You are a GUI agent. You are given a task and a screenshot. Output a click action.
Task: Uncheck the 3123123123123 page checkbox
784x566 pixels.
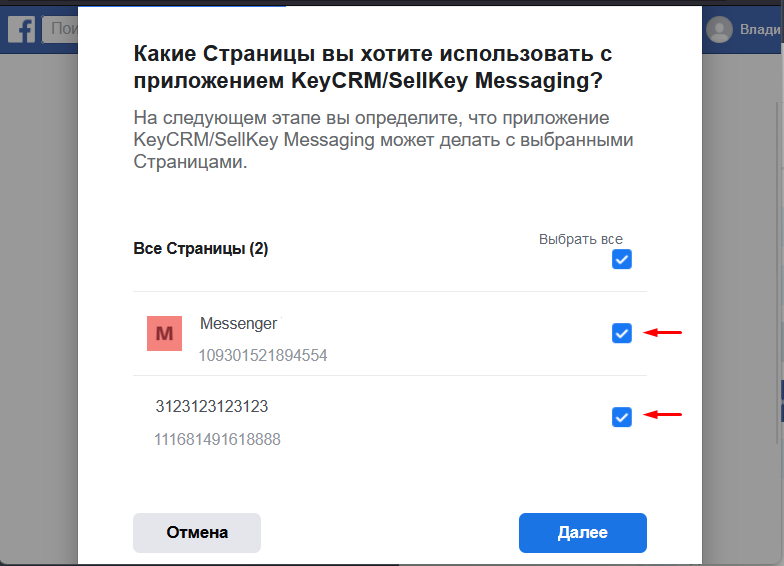pos(622,417)
